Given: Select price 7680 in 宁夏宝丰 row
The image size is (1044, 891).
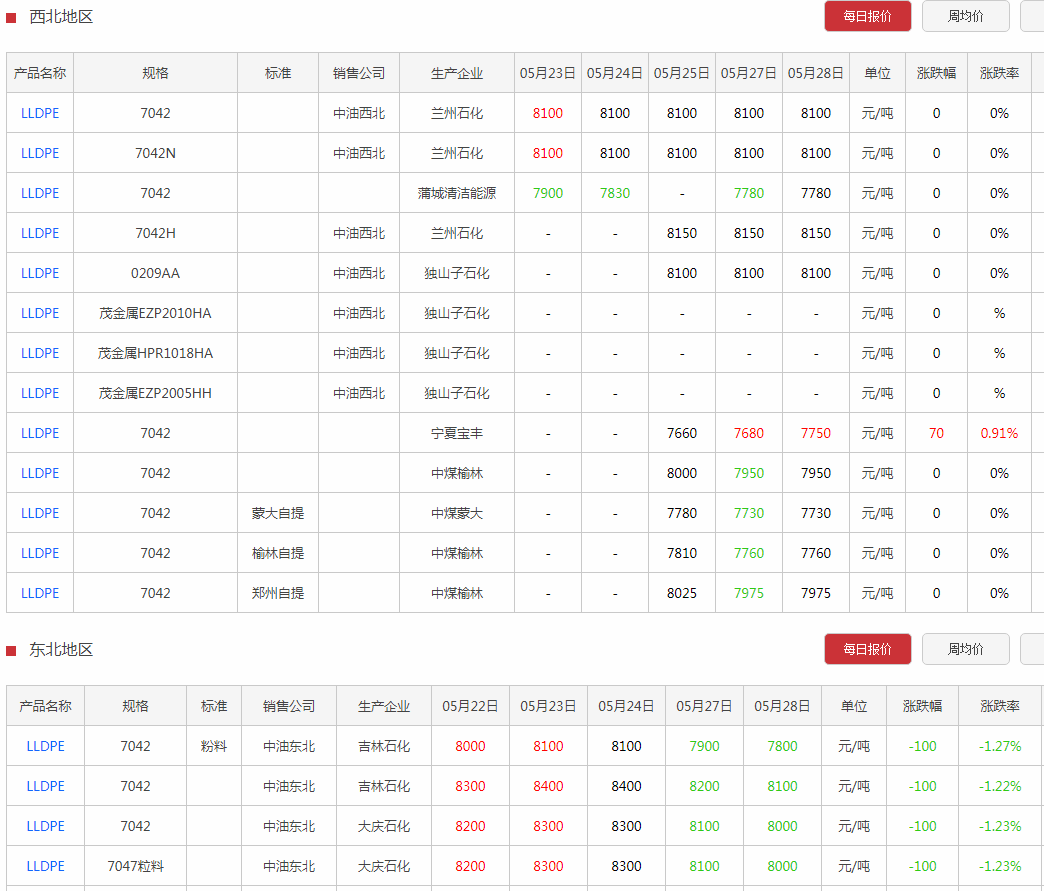Looking at the screenshot, I should 749,433.
